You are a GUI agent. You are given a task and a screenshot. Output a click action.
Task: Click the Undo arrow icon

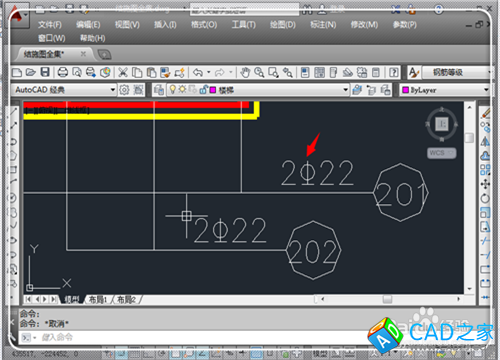pyautogui.click(x=198, y=72)
